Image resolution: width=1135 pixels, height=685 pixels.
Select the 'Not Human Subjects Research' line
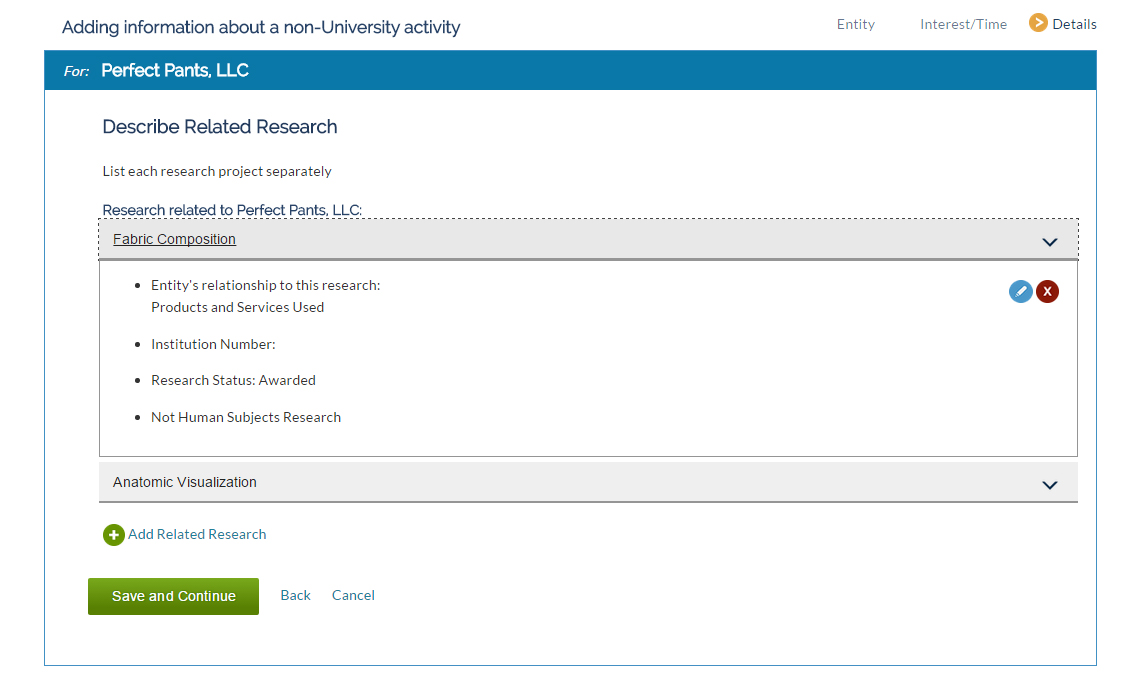[246, 417]
